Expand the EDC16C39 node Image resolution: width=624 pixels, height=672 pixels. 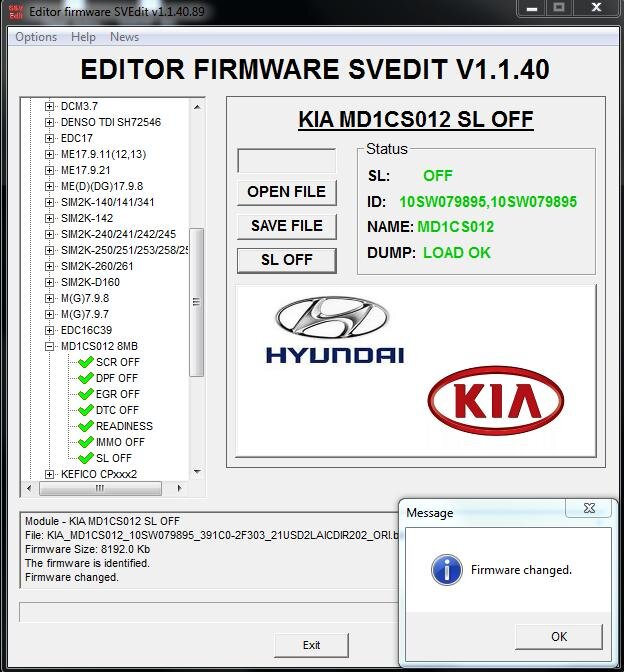tap(49, 330)
